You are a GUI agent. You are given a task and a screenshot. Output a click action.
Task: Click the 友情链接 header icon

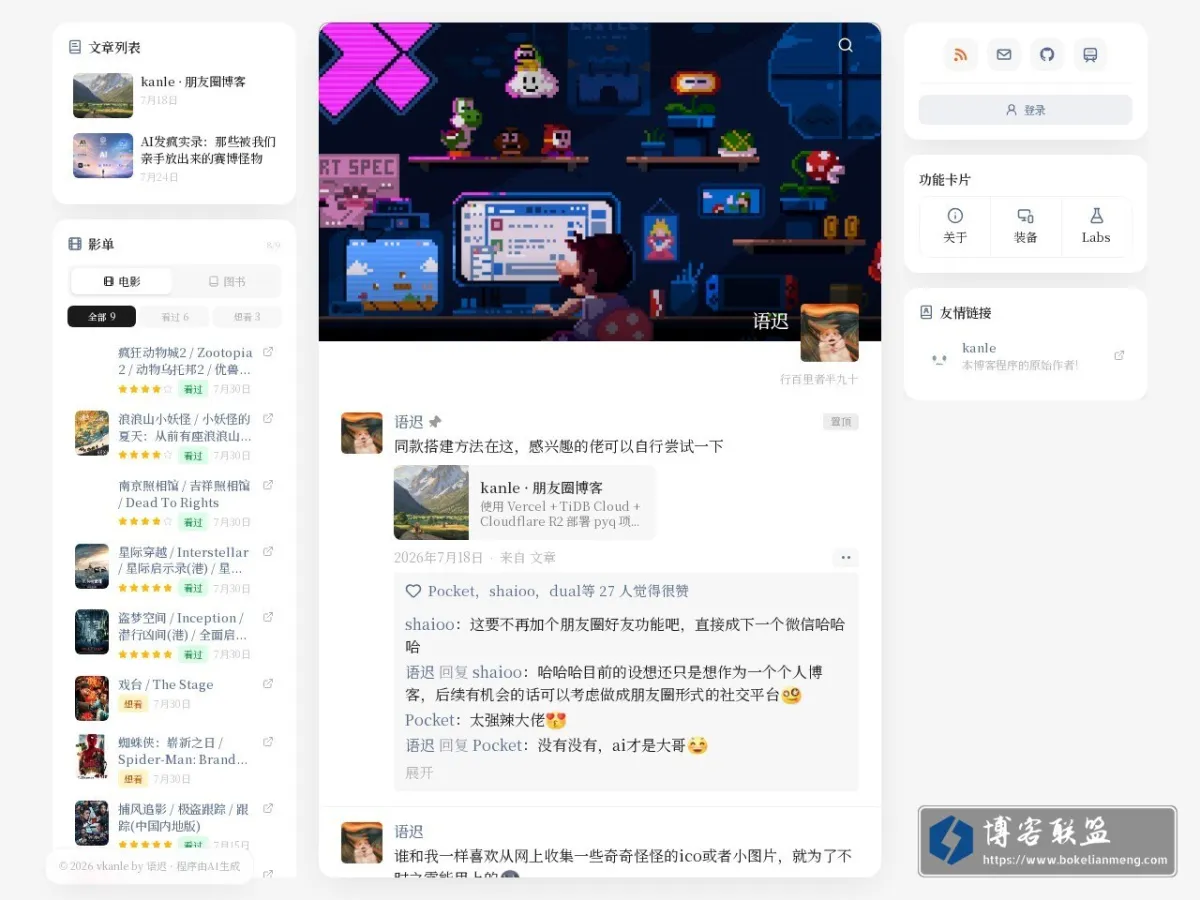pos(926,312)
